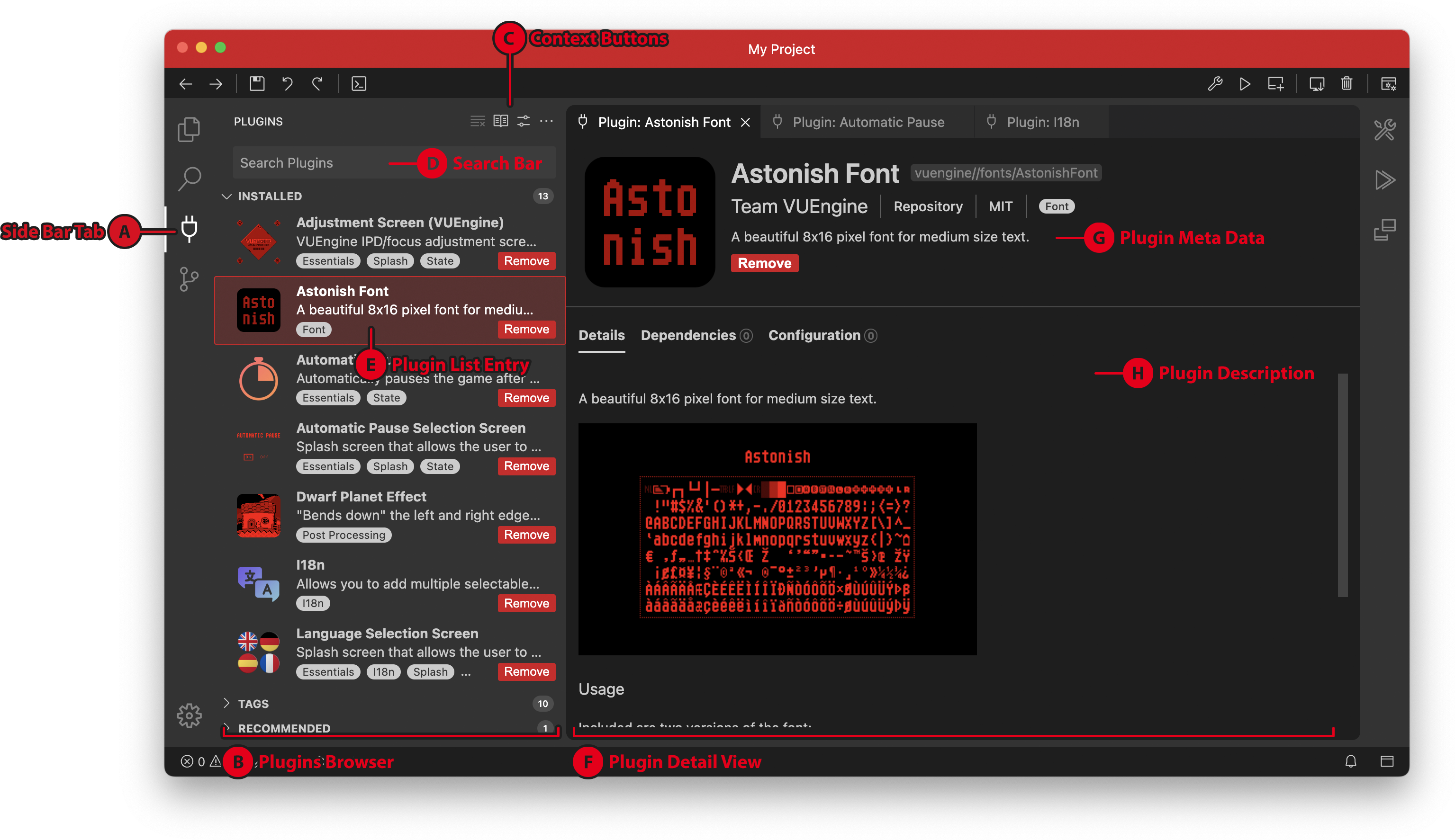Open the MIT license link
Image resolution: width=1455 pixels, height=840 pixels.
click(x=1000, y=206)
